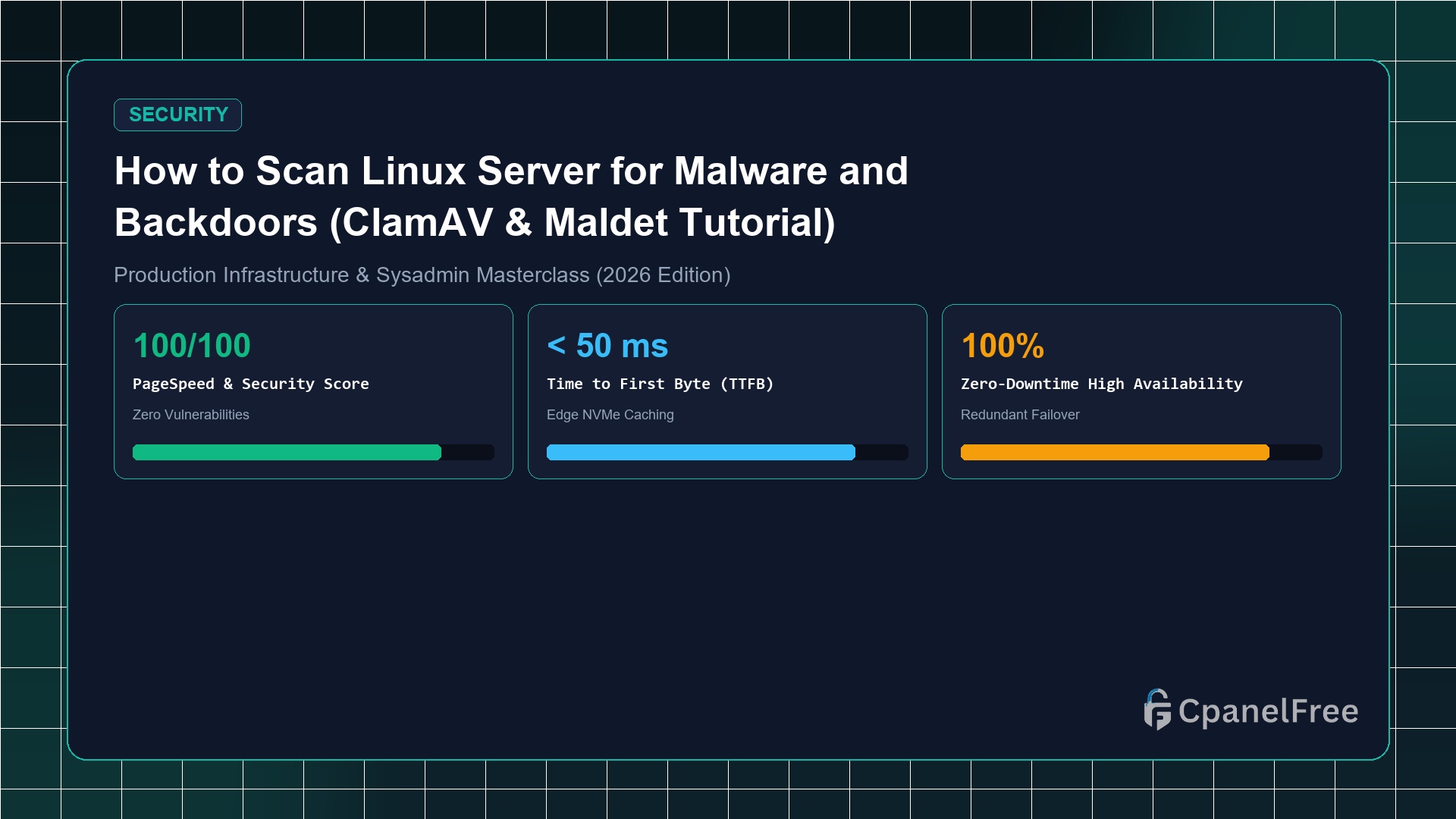This screenshot has height=819, width=1456.
Task: Click the blue < 50 ms value
Action: 607,346
